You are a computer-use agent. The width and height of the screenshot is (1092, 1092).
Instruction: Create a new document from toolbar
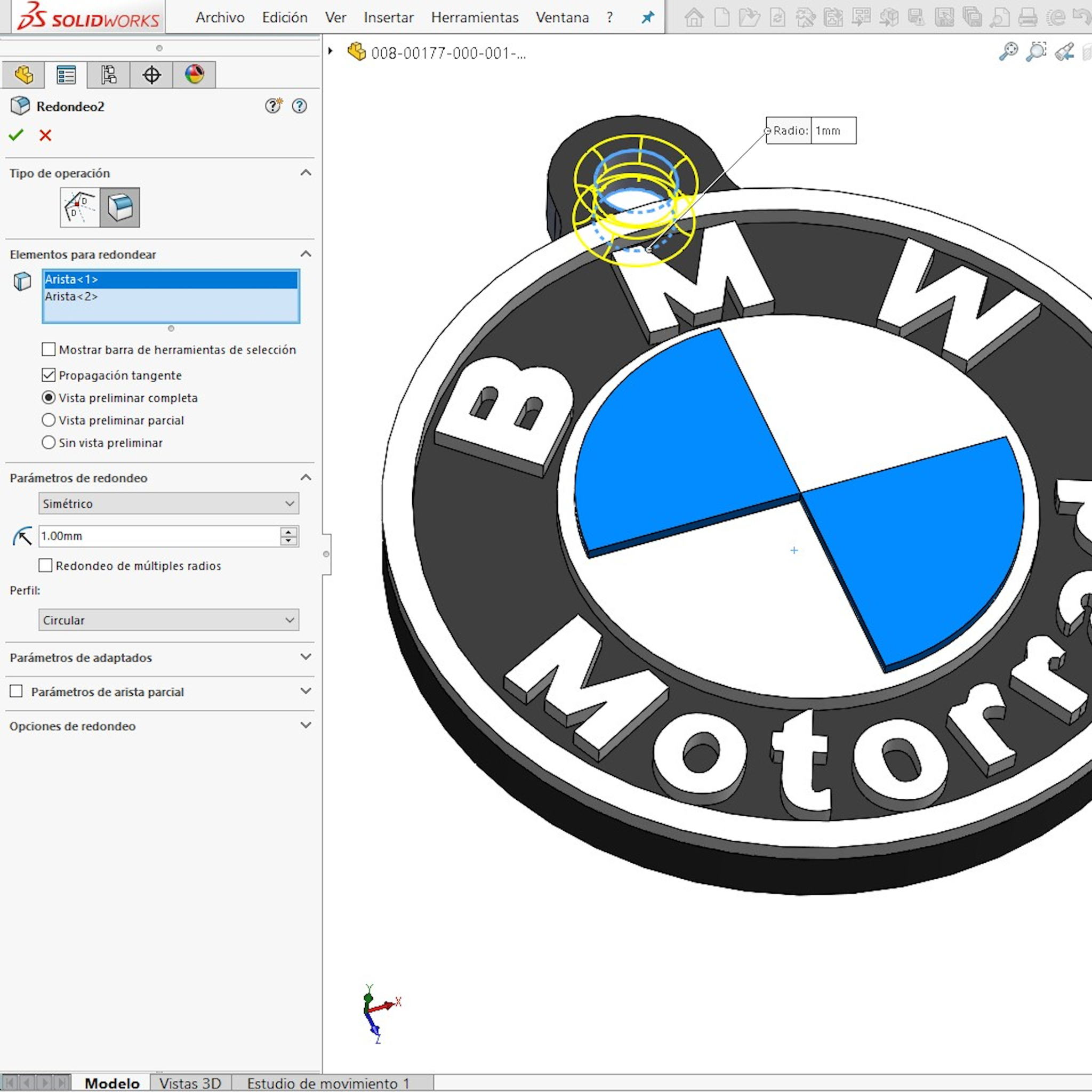coord(722,18)
